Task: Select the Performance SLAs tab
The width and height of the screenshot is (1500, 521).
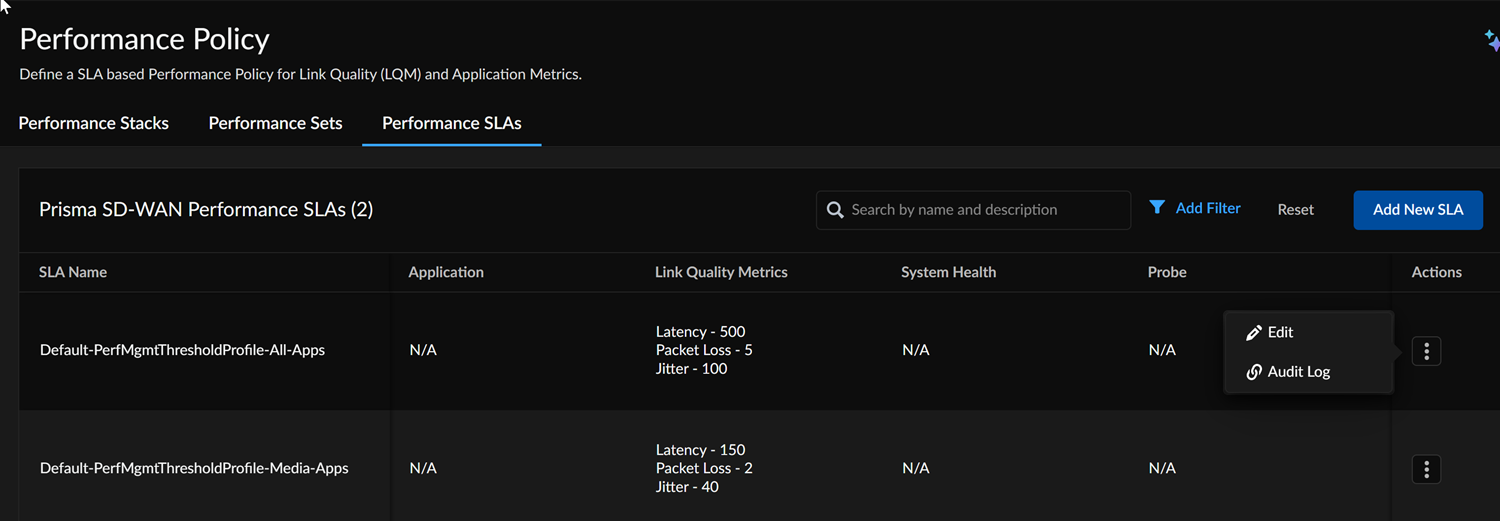Action: pos(451,123)
